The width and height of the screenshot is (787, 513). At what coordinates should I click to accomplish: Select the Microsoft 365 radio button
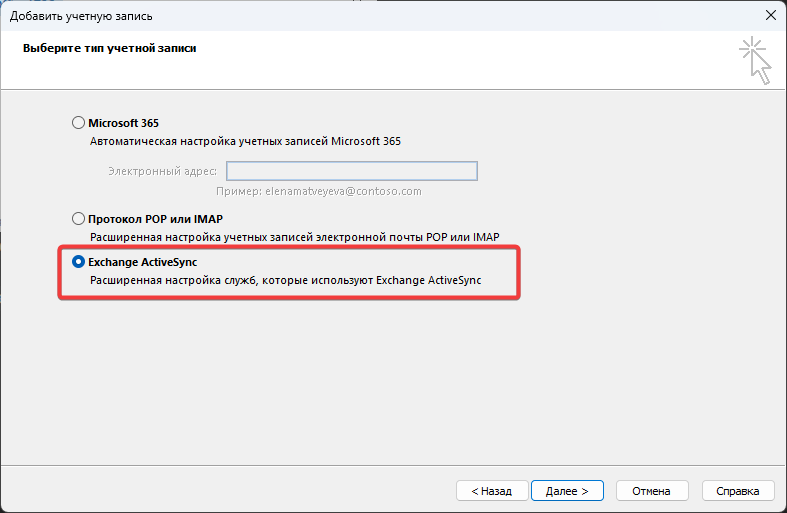coord(79,123)
